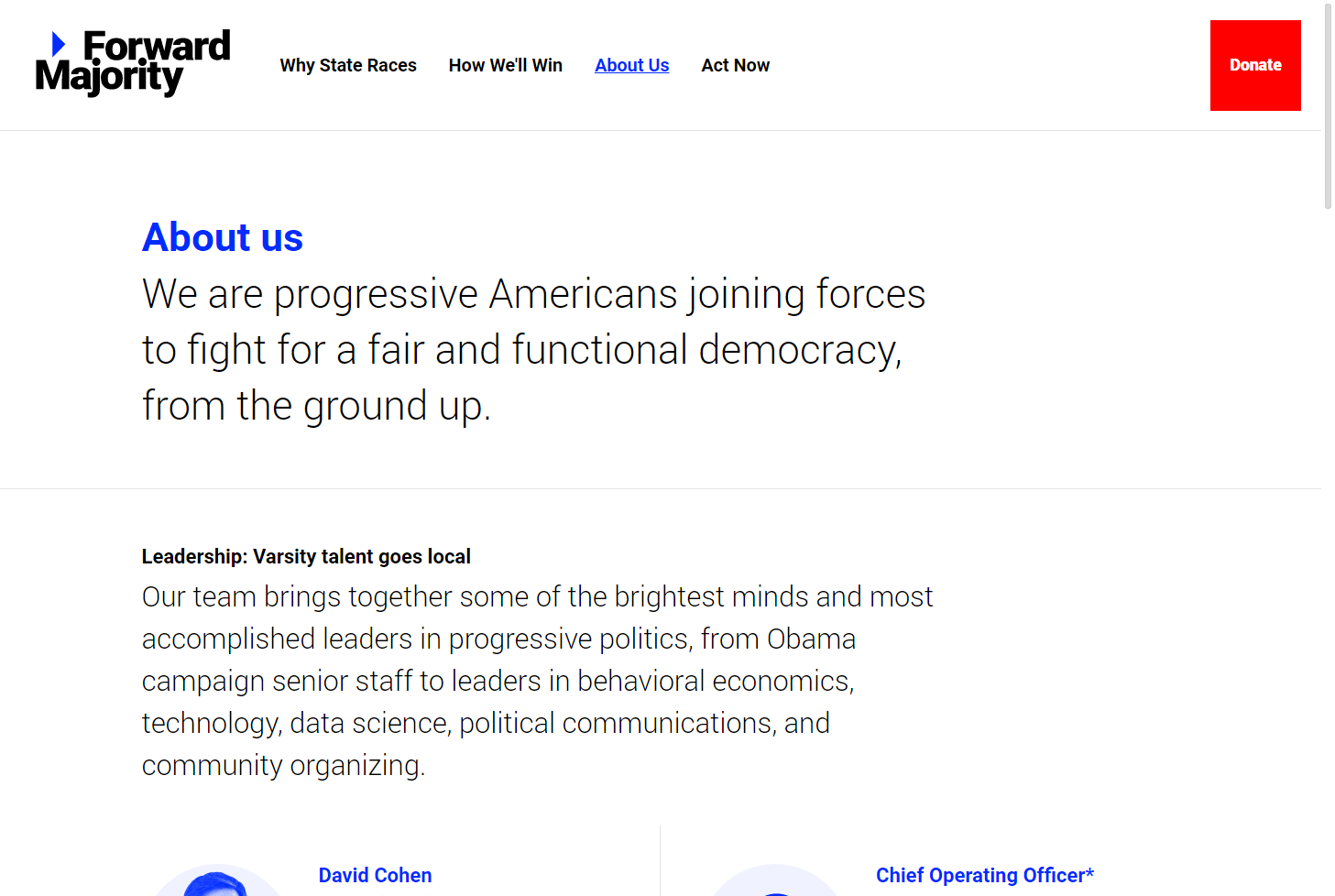Screen dimensions: 1335x896
Task: Go to the Act Now page
Action: 736,65
